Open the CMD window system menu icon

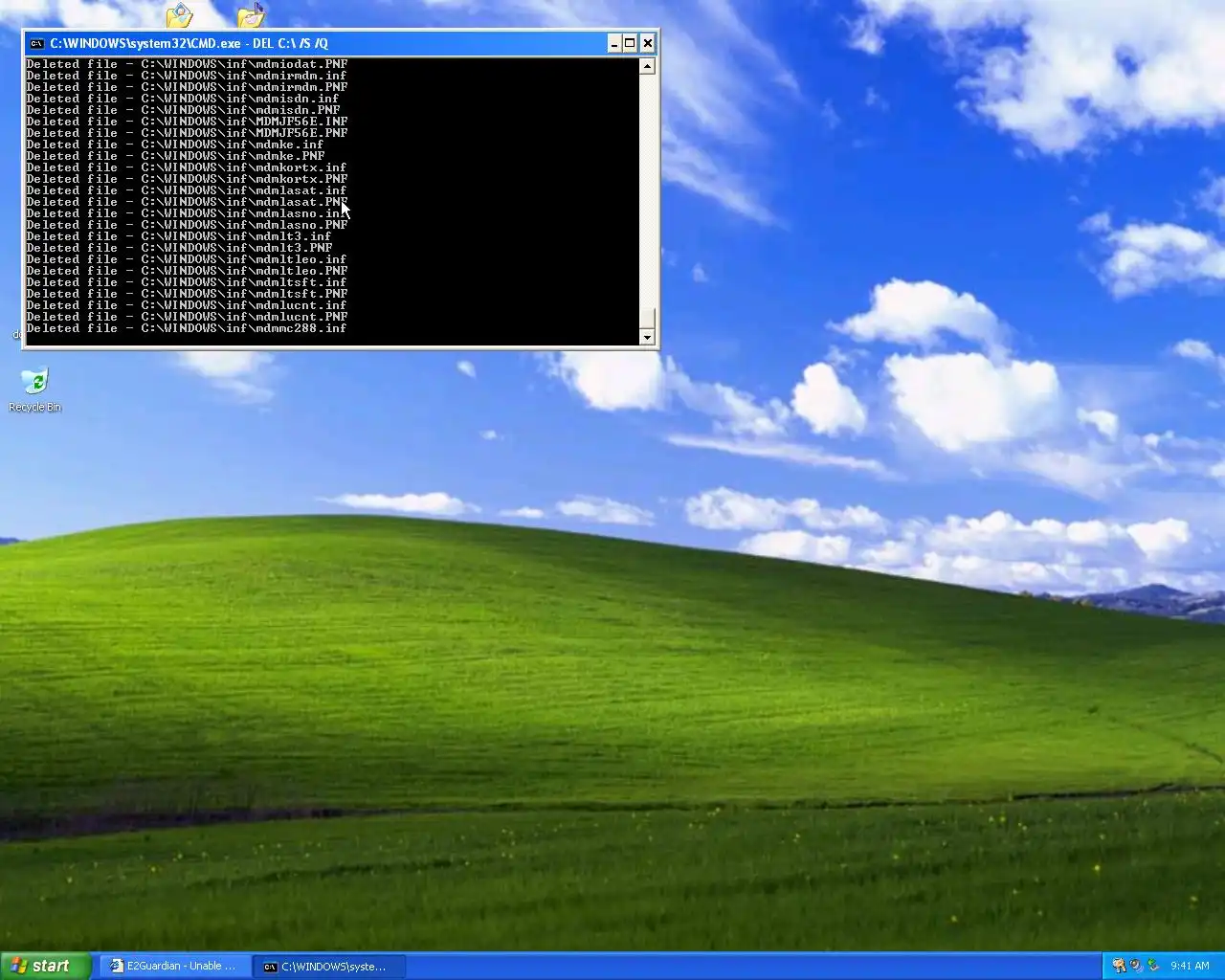36,43
